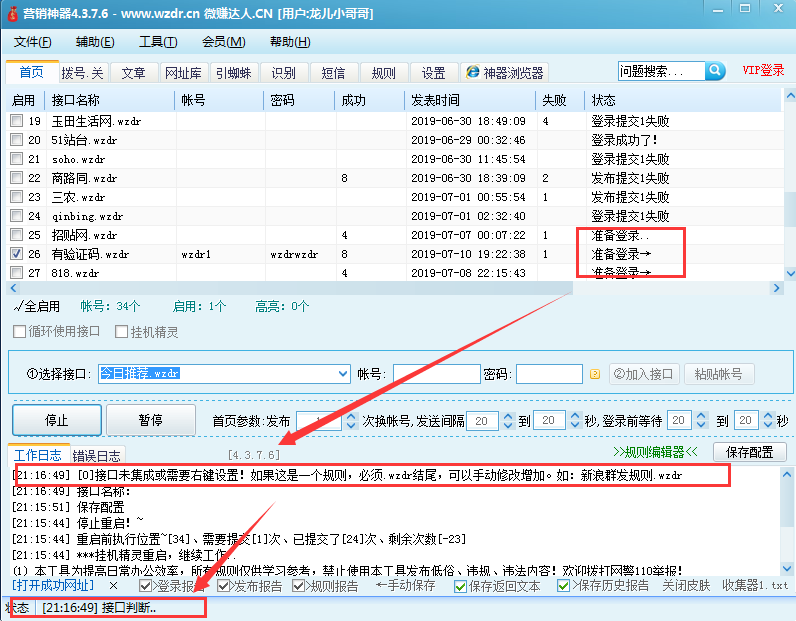Click the 全启用 enable-all option
The image size is (796, 621).
point(37,306)
